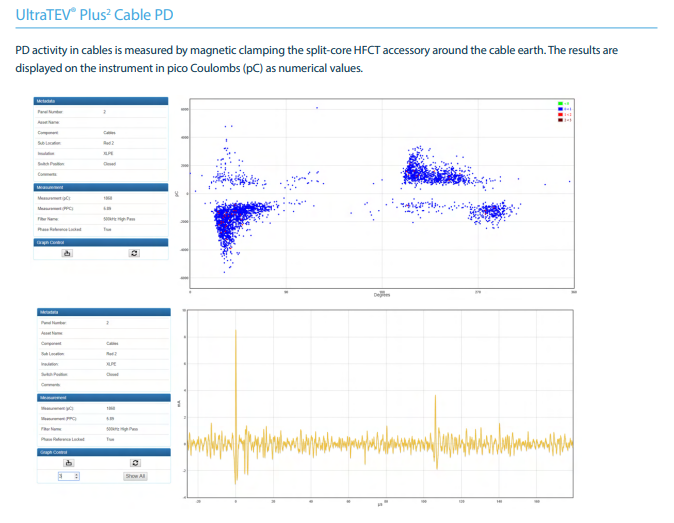Click 'Measurement (PPC):' row in upper panel
This screenshot has width=674, height=523.
point(101,208)
